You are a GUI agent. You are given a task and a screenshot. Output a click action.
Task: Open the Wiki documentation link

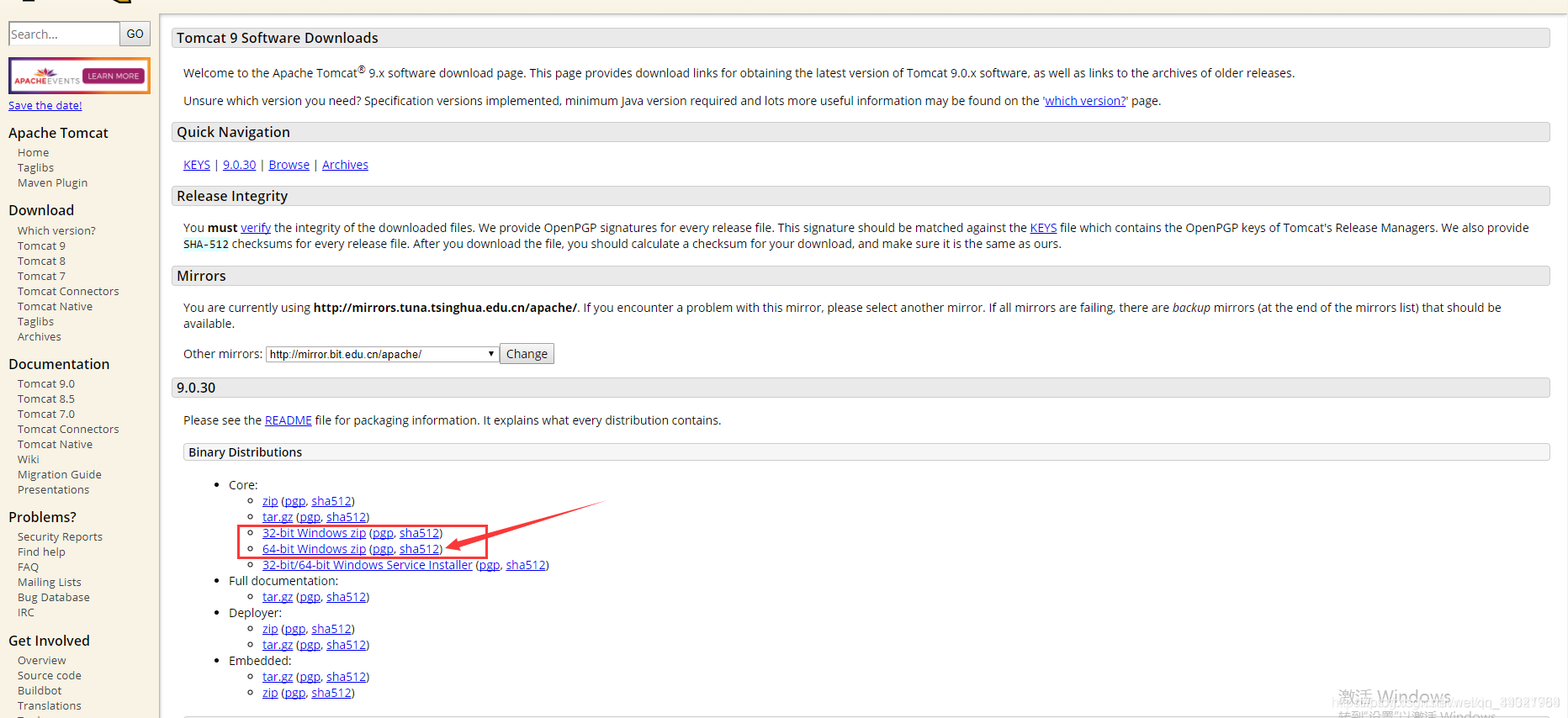click(29, 459)
